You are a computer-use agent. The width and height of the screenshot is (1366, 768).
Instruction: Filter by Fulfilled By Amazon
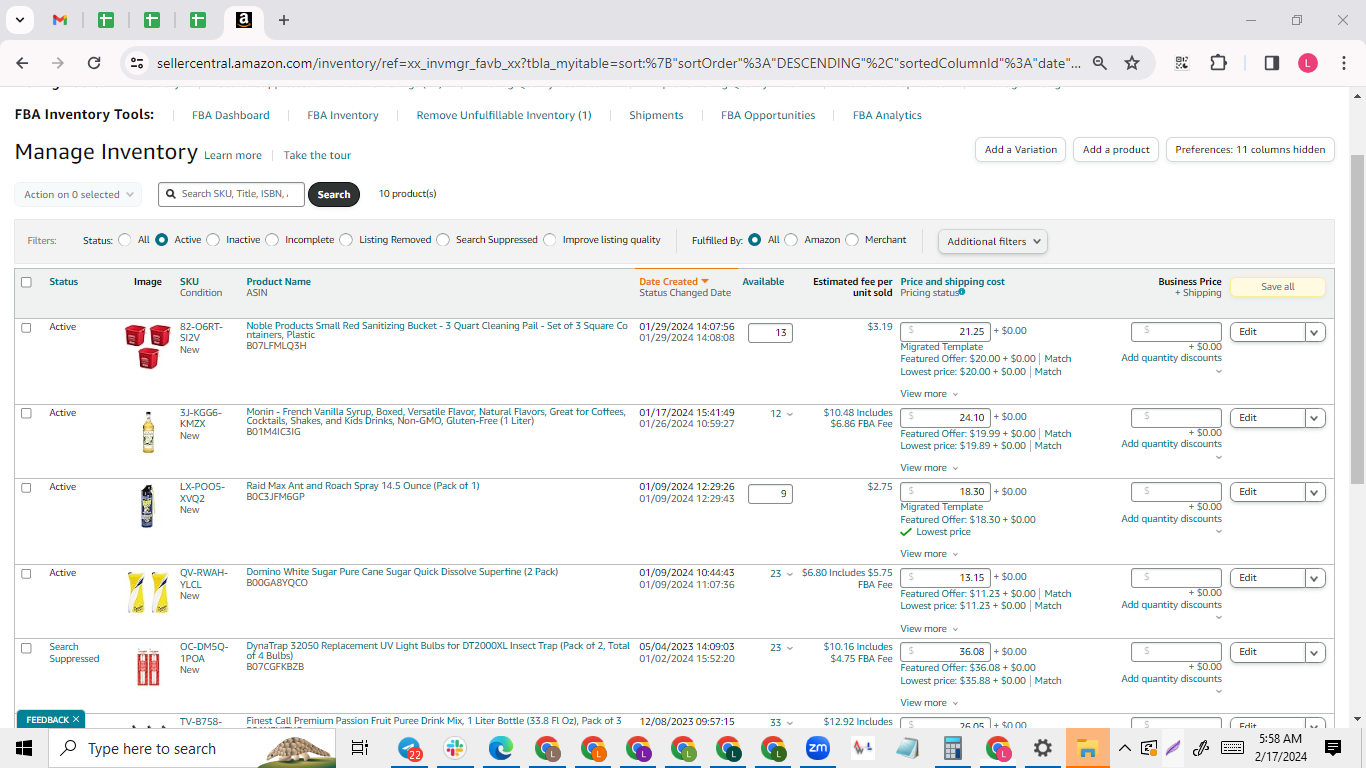coord(791,240)
